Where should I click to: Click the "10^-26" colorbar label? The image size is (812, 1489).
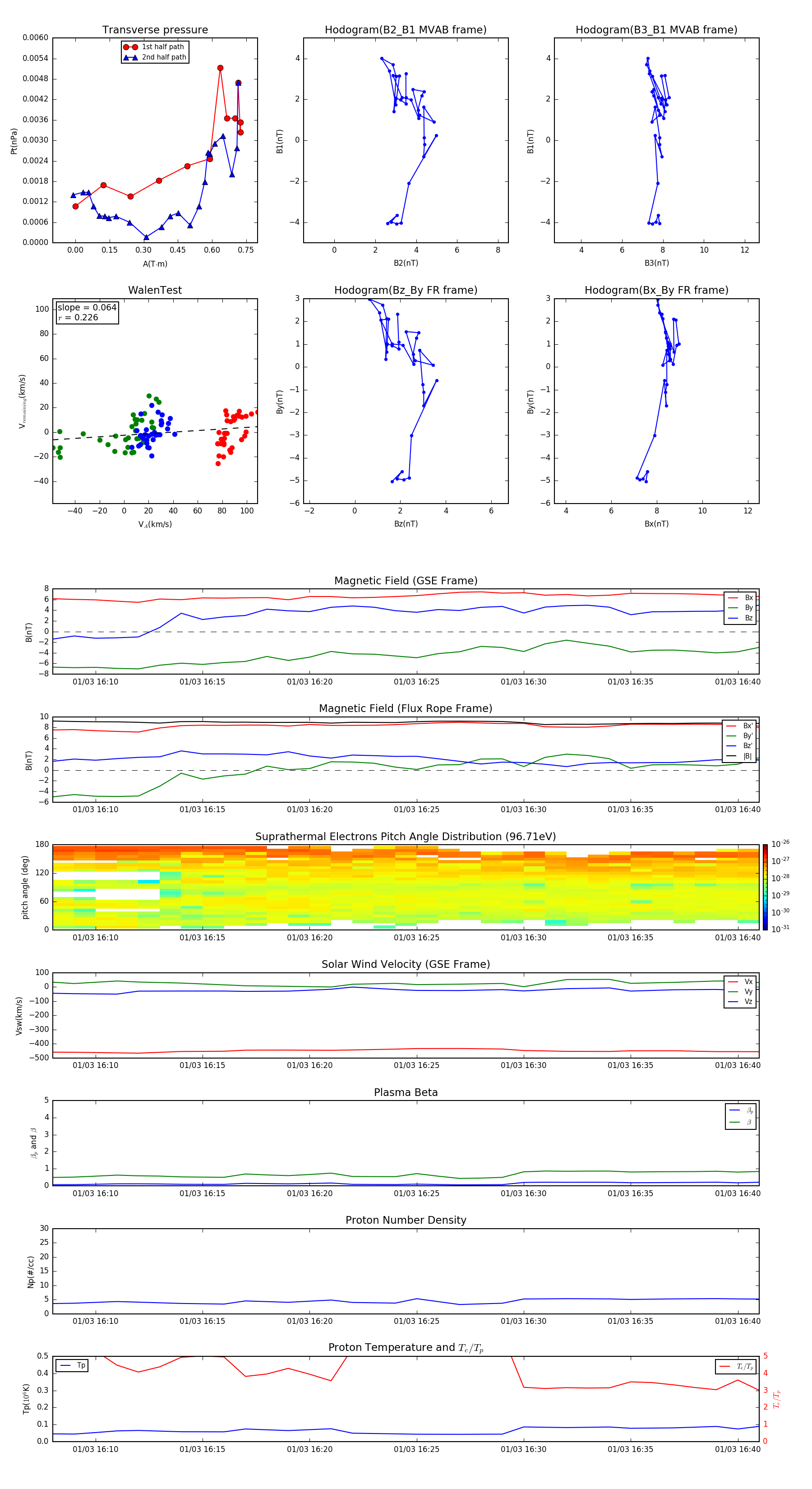(x=780, y=845)
